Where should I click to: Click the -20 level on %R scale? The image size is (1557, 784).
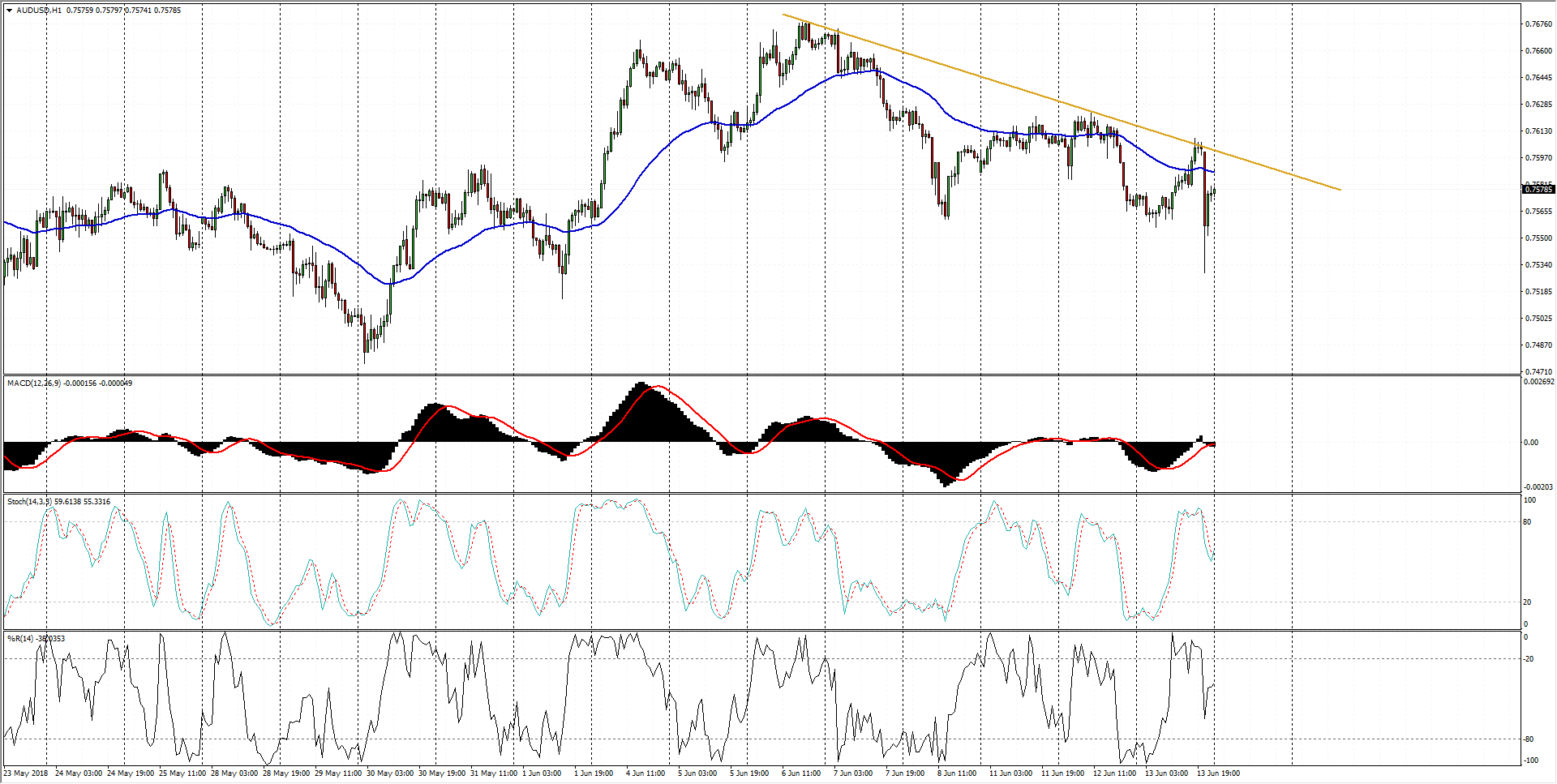point(1528,659)
